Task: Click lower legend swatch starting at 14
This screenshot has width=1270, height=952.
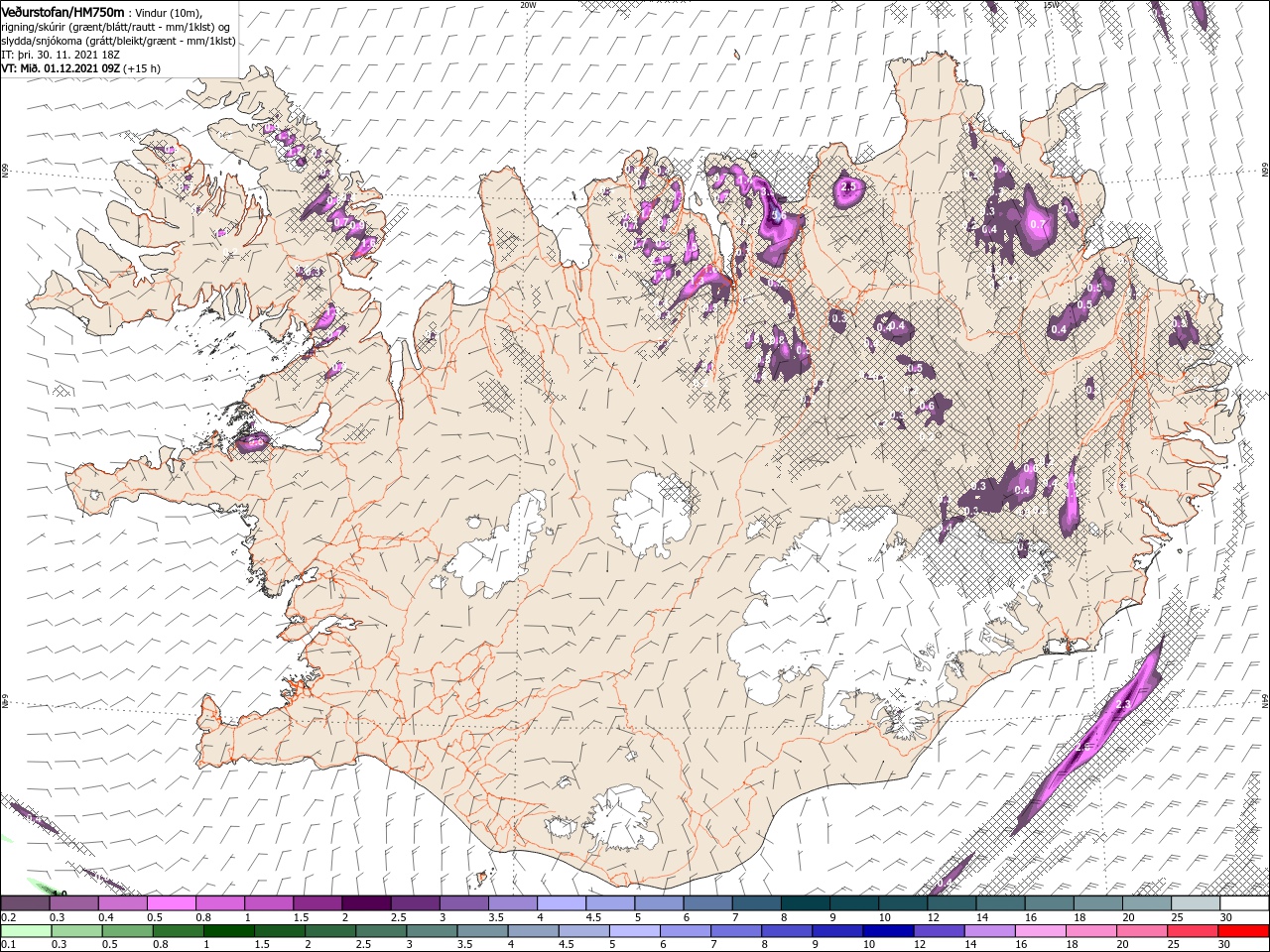Action: (x=990, y=931)
